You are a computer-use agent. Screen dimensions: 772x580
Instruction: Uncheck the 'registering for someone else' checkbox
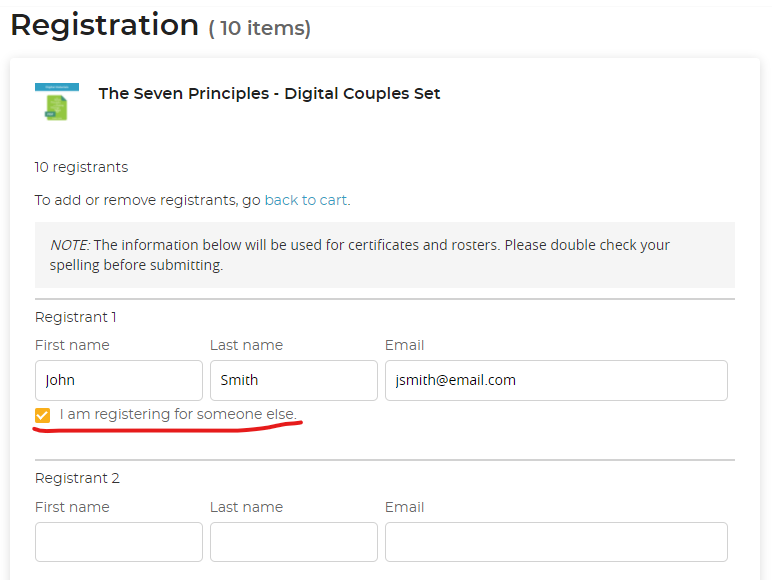pyautogui.click(x=42, y=415)
